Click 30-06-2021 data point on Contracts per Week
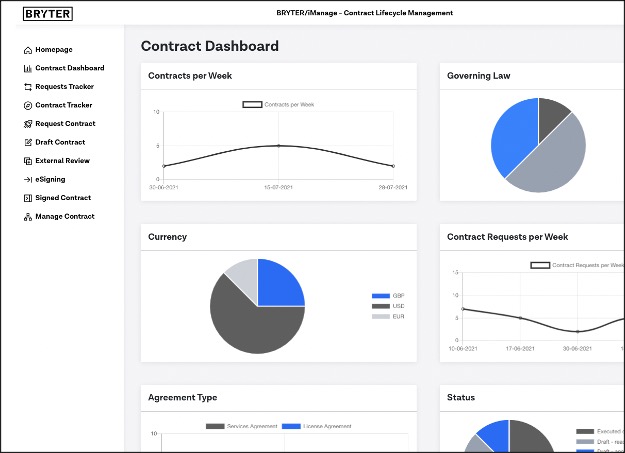The height and width of the screenshot is (453, 625). click(163, 166)
